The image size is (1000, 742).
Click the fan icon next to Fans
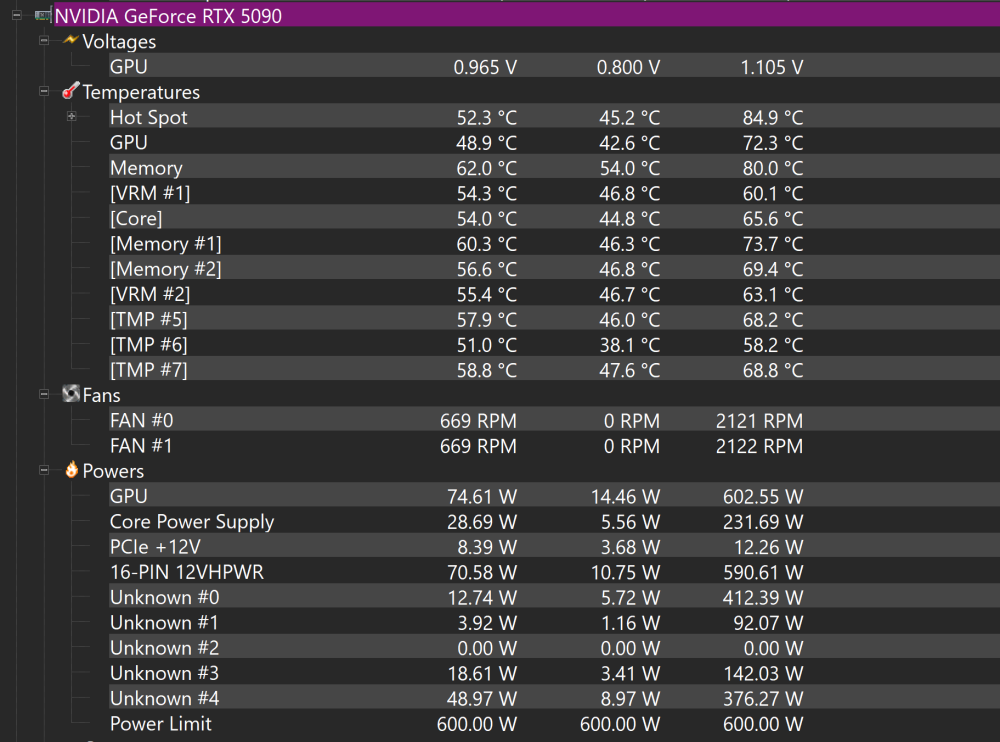[71, 394]
